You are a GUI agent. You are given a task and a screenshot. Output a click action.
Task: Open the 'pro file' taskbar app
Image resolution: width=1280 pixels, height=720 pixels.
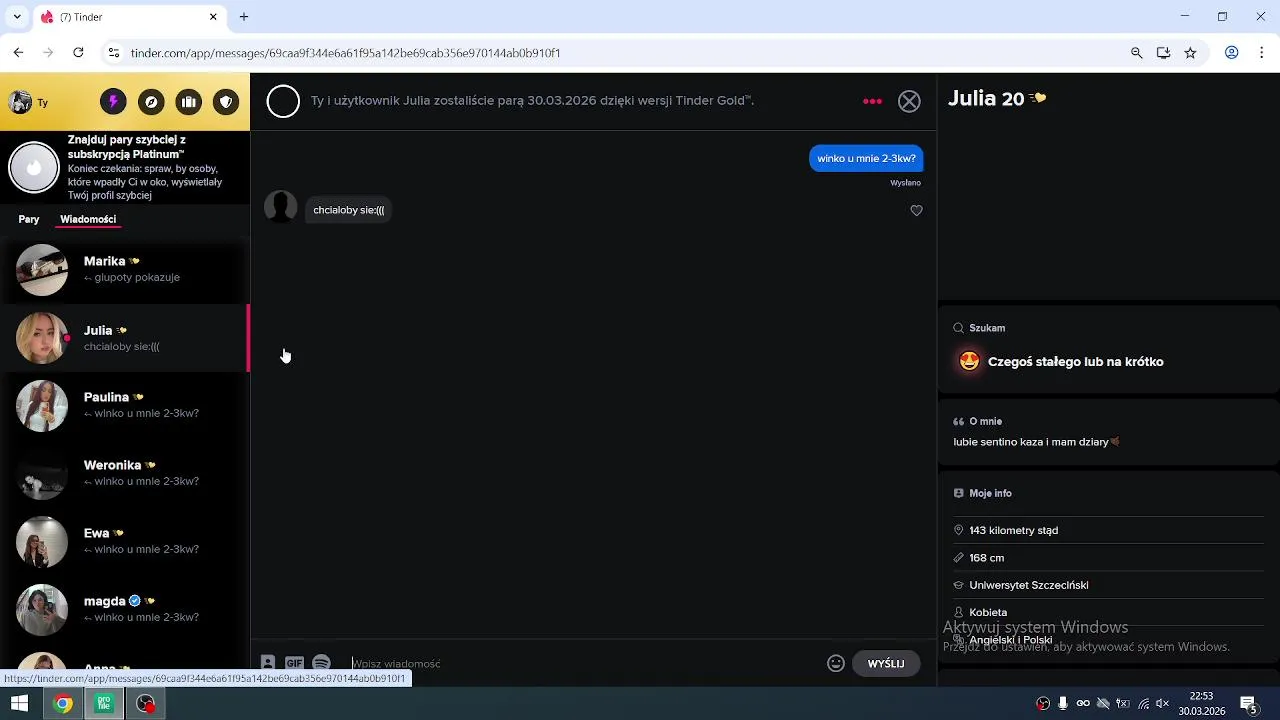point(104,704)
